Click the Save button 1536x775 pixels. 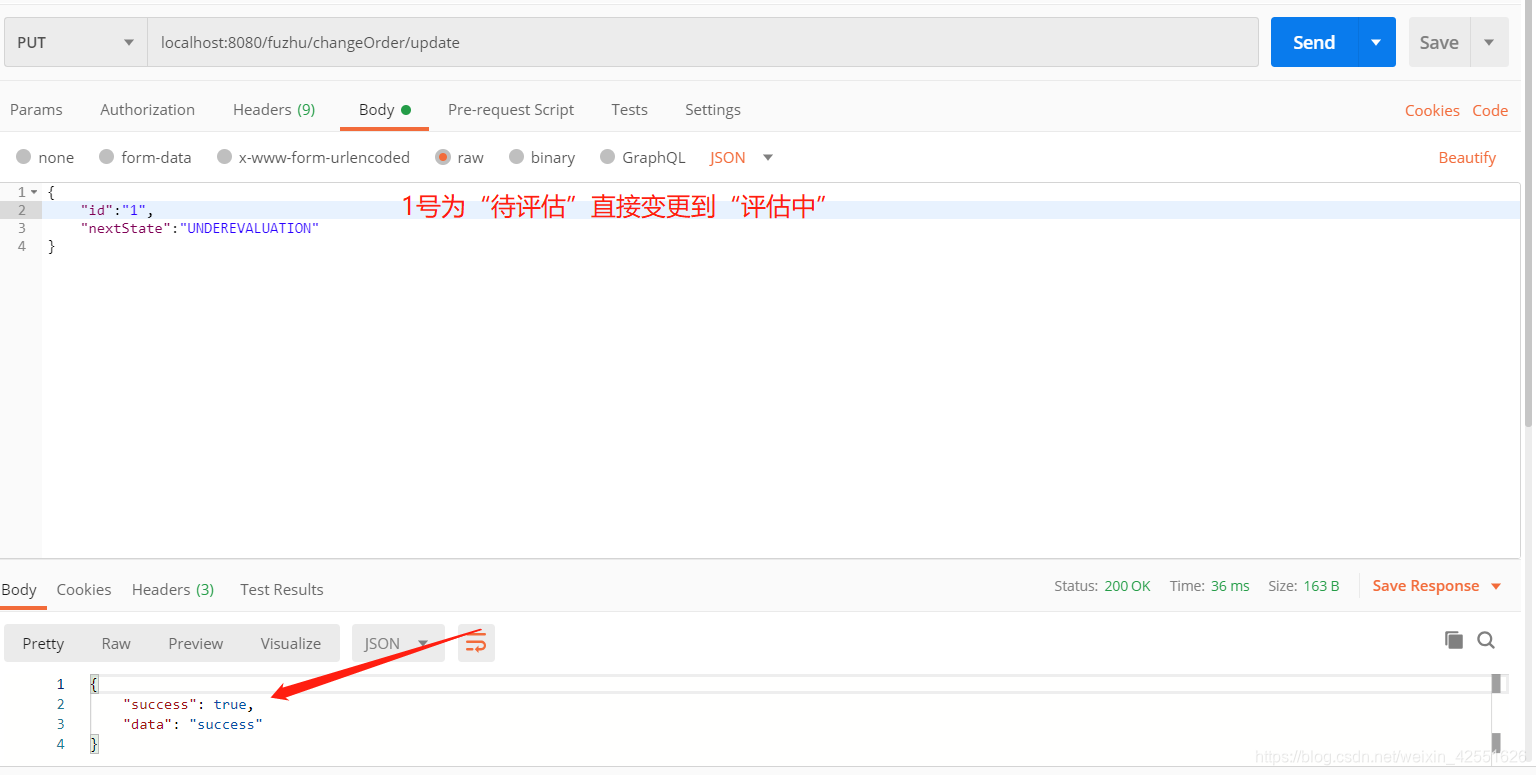[1439, 42]
